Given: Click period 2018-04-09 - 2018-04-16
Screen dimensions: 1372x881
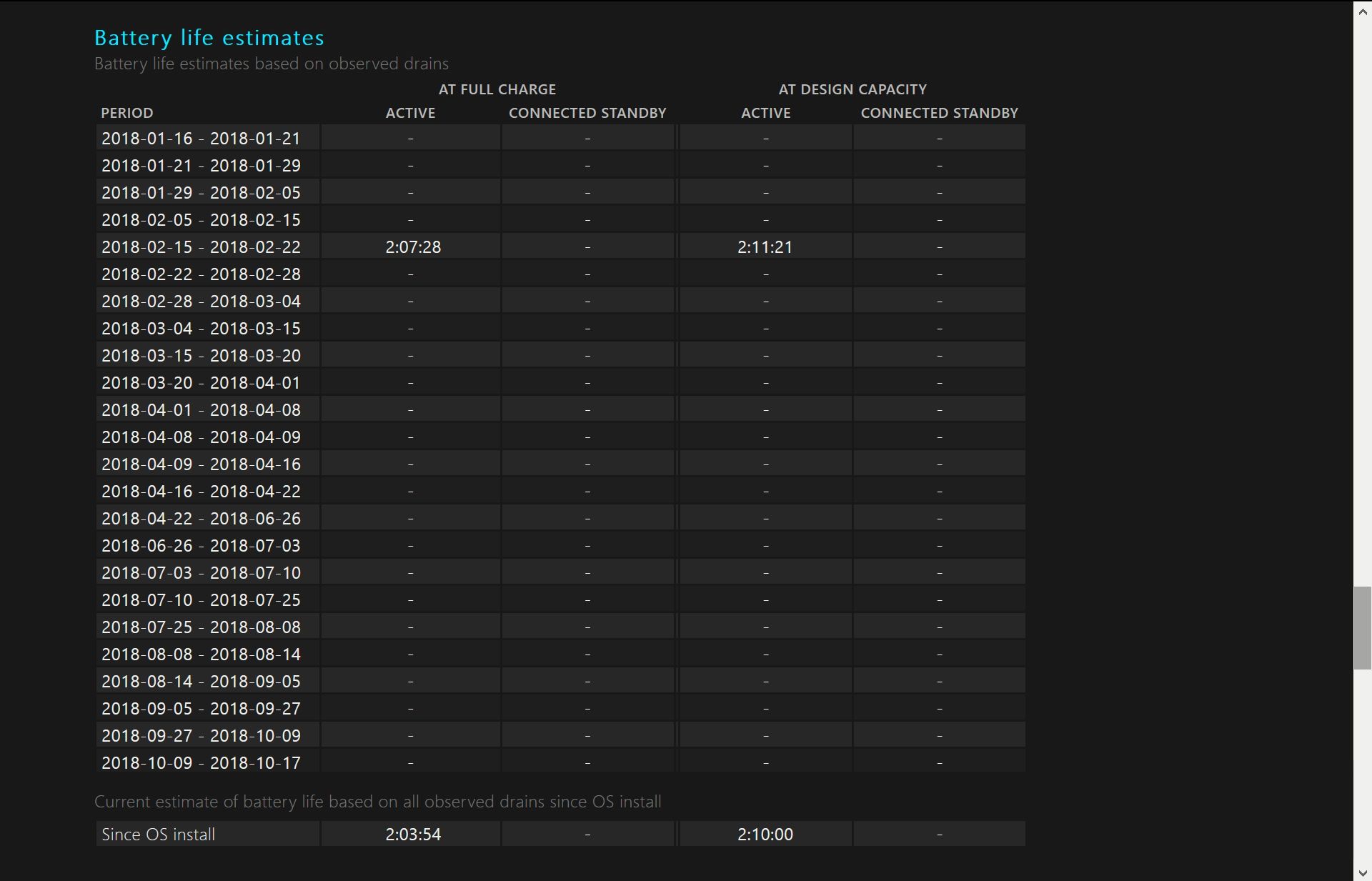Looking at the screenshot, I should coord(201,464).
